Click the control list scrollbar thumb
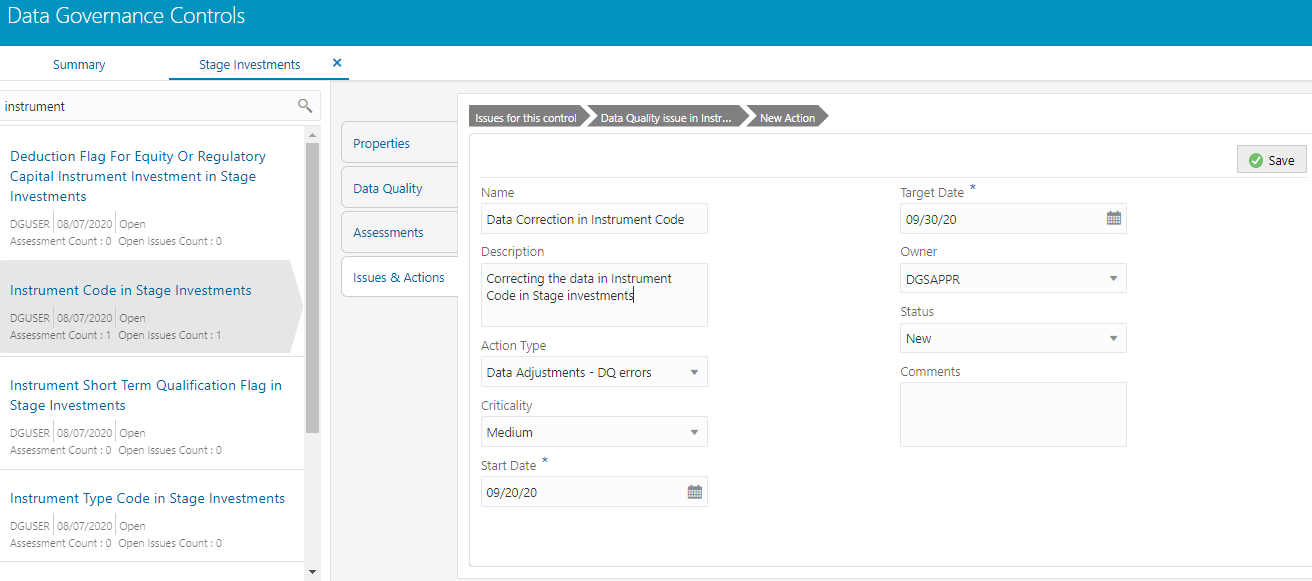Viewport: 1312px width, 581px height. (x=312, y=288)
